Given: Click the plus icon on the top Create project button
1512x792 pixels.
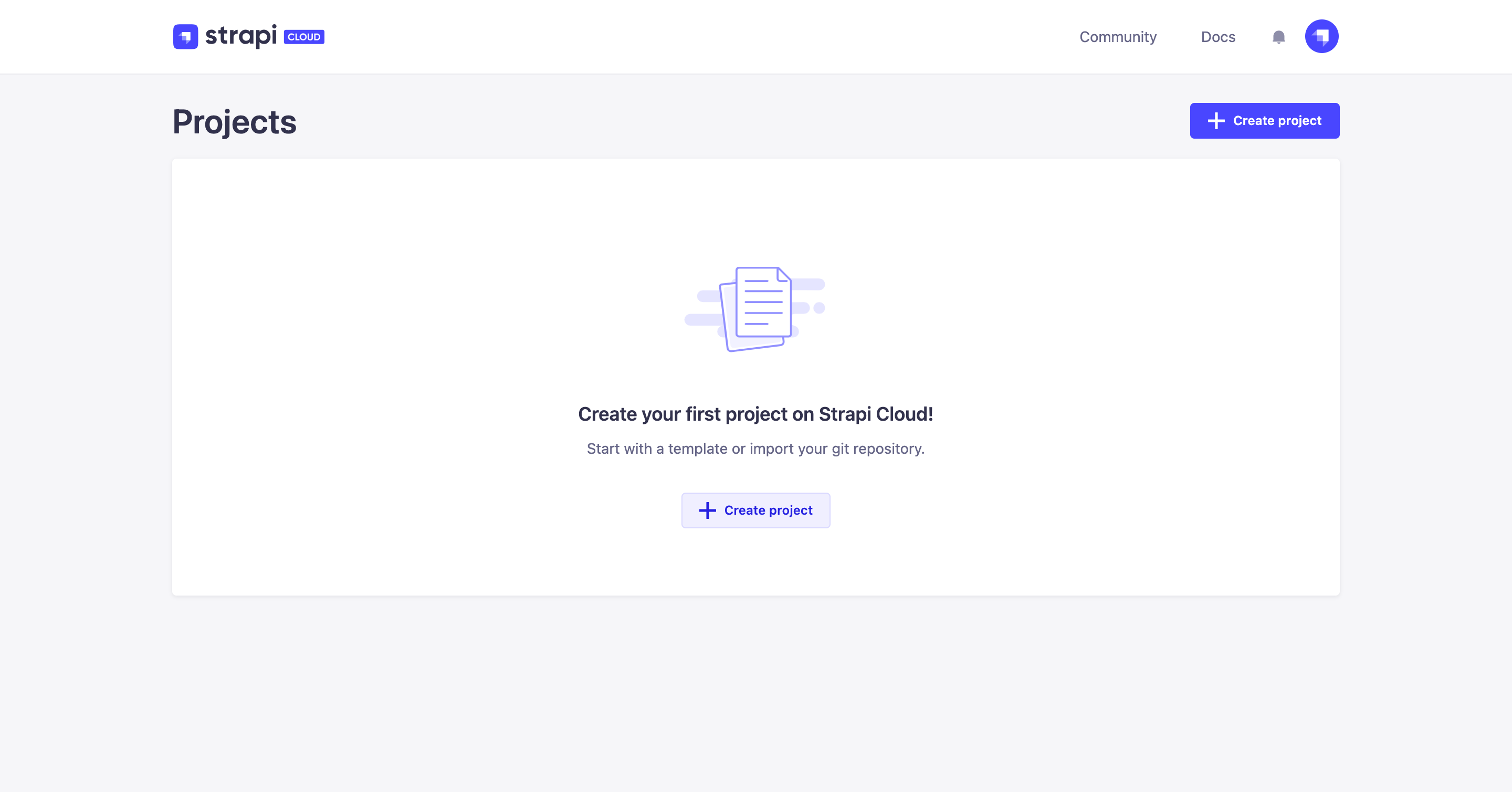Looking at the screenshot, I should [x=1215, y=121].
